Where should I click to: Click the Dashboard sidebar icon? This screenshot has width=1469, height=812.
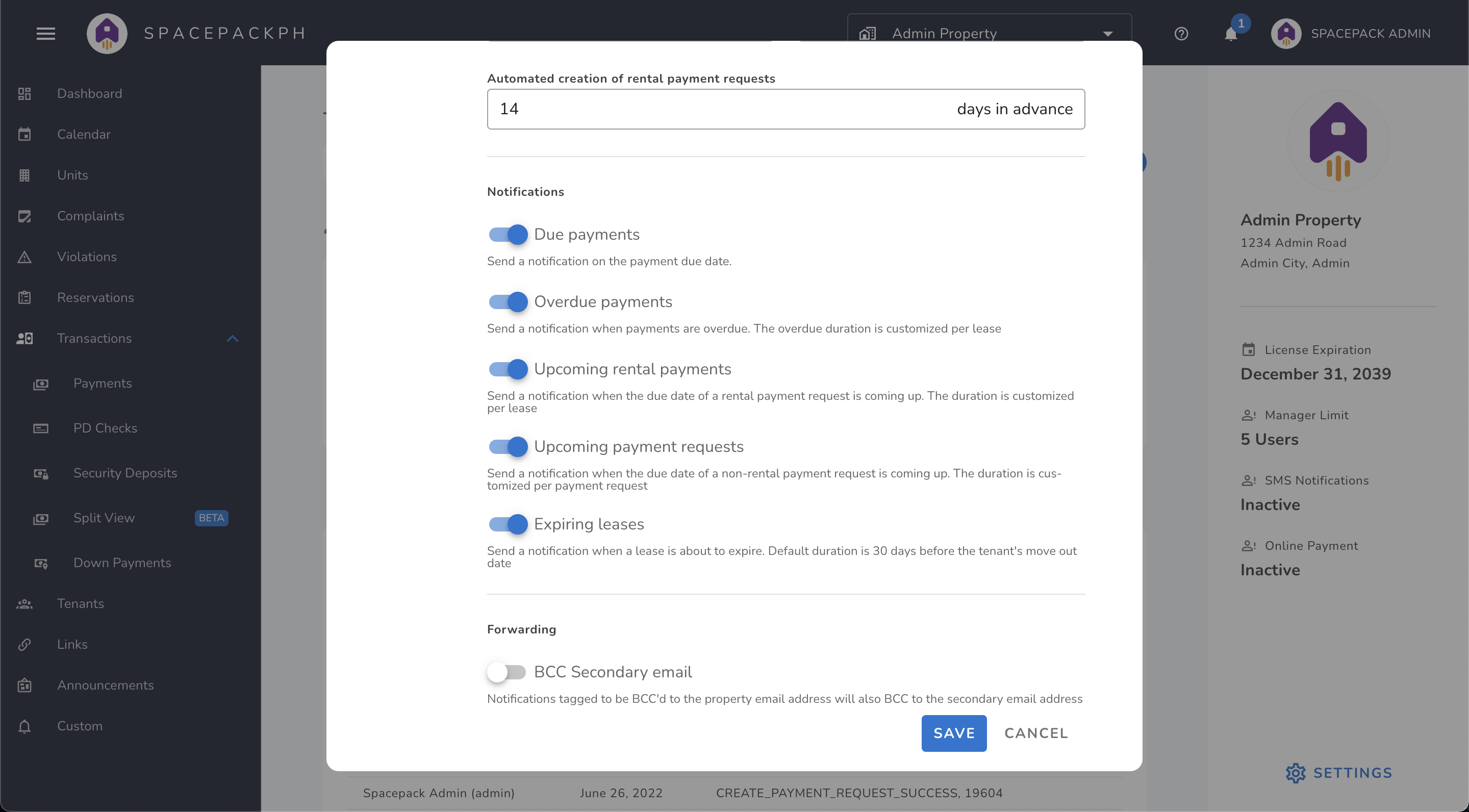24,93
